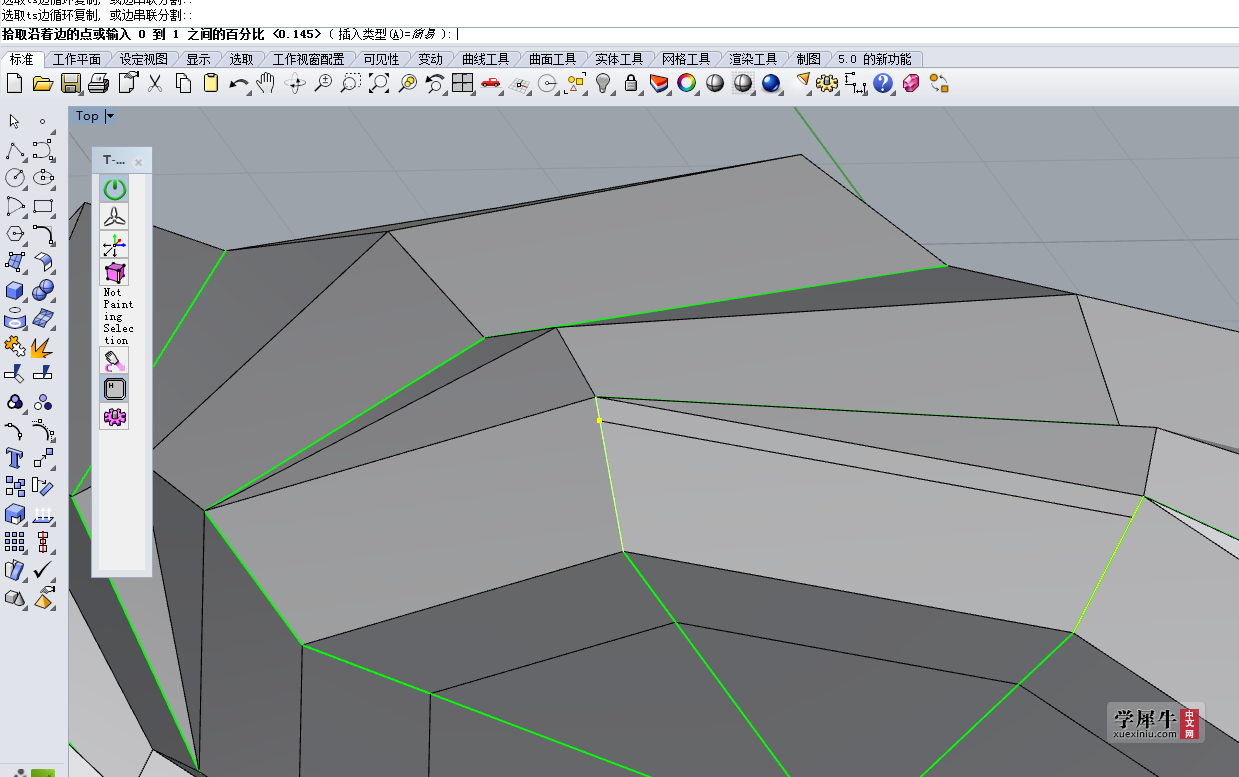Click the T-Splines manipulator axes icon
1239x777 pixels.
[115, 245]
